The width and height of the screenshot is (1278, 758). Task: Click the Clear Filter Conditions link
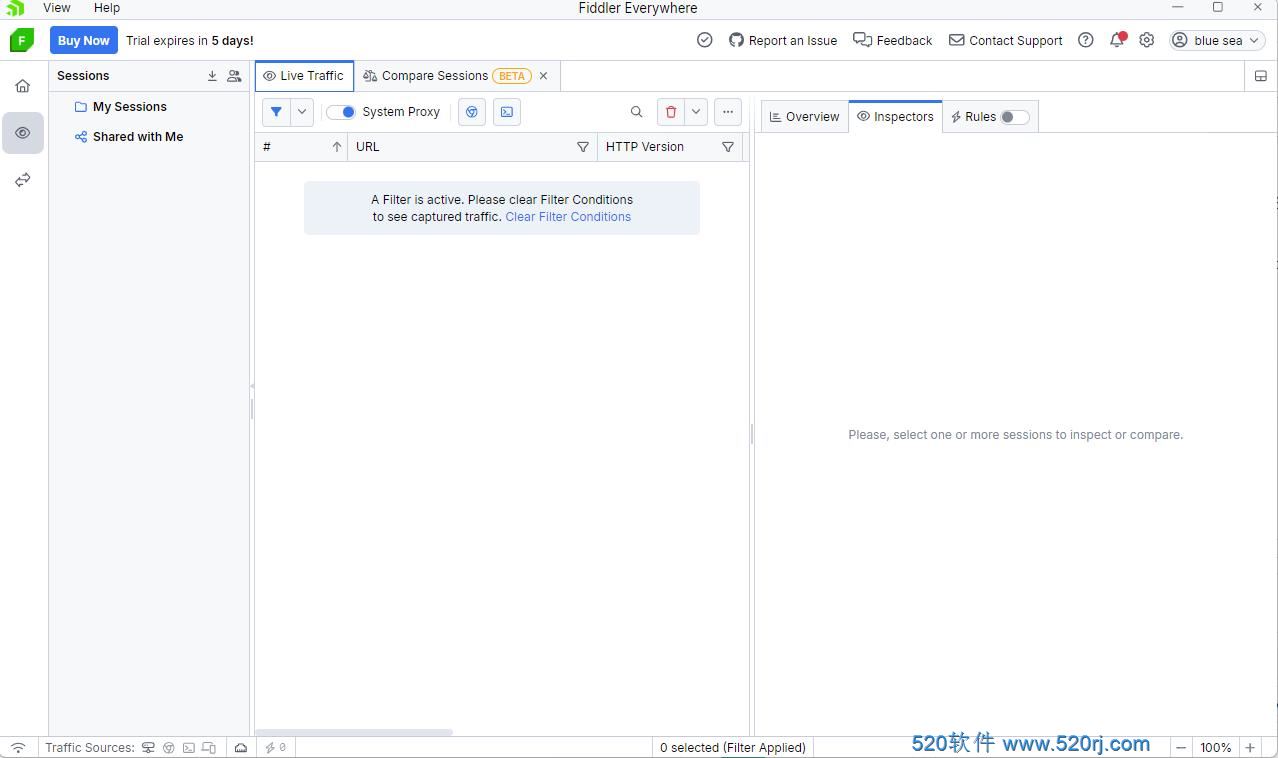(568, 217)
